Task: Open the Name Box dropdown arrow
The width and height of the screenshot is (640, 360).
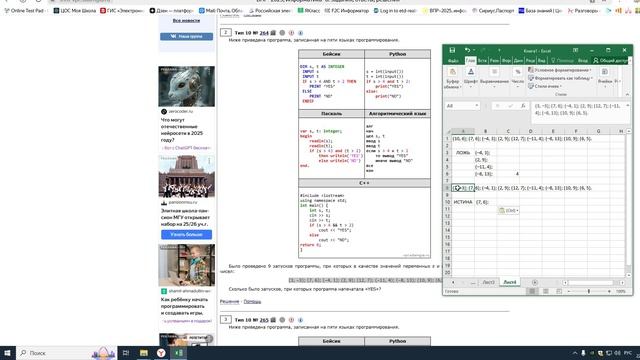Action: point(476,106)
